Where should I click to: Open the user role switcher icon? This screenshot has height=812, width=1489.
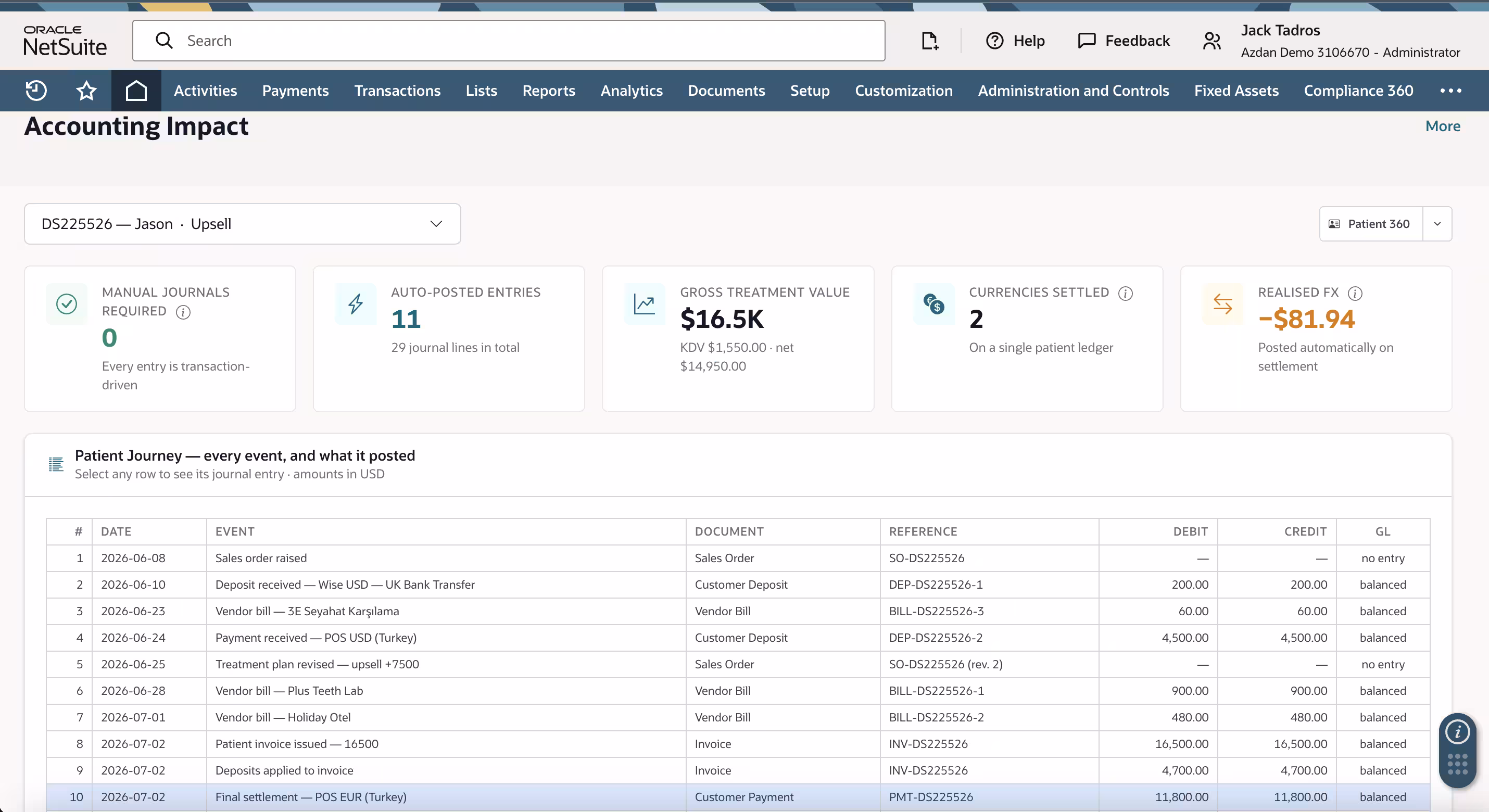pyautogui.click(x=1212, y=41)
